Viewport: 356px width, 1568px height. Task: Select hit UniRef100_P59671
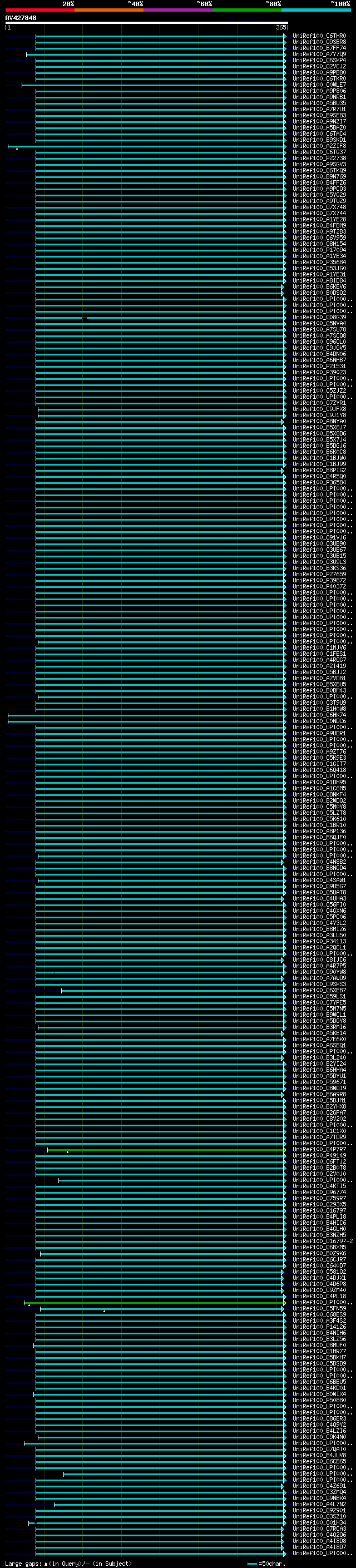pos(319,1082)
